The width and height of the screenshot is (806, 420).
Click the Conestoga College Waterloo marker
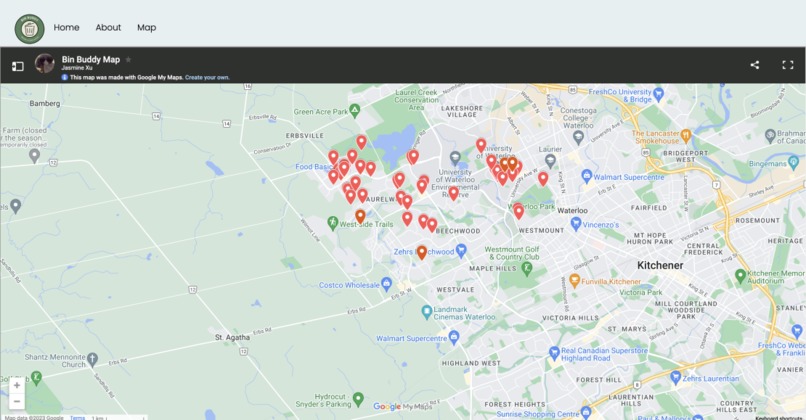coord(578,137)
